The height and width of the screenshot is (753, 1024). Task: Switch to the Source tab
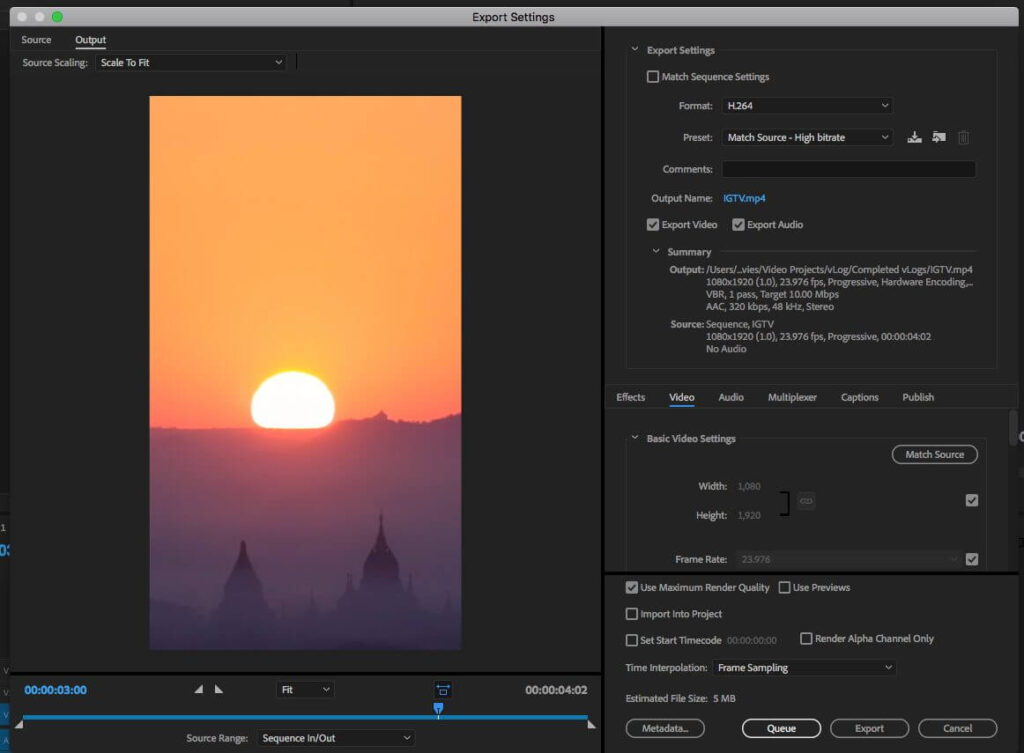click(x=36, y=40)
